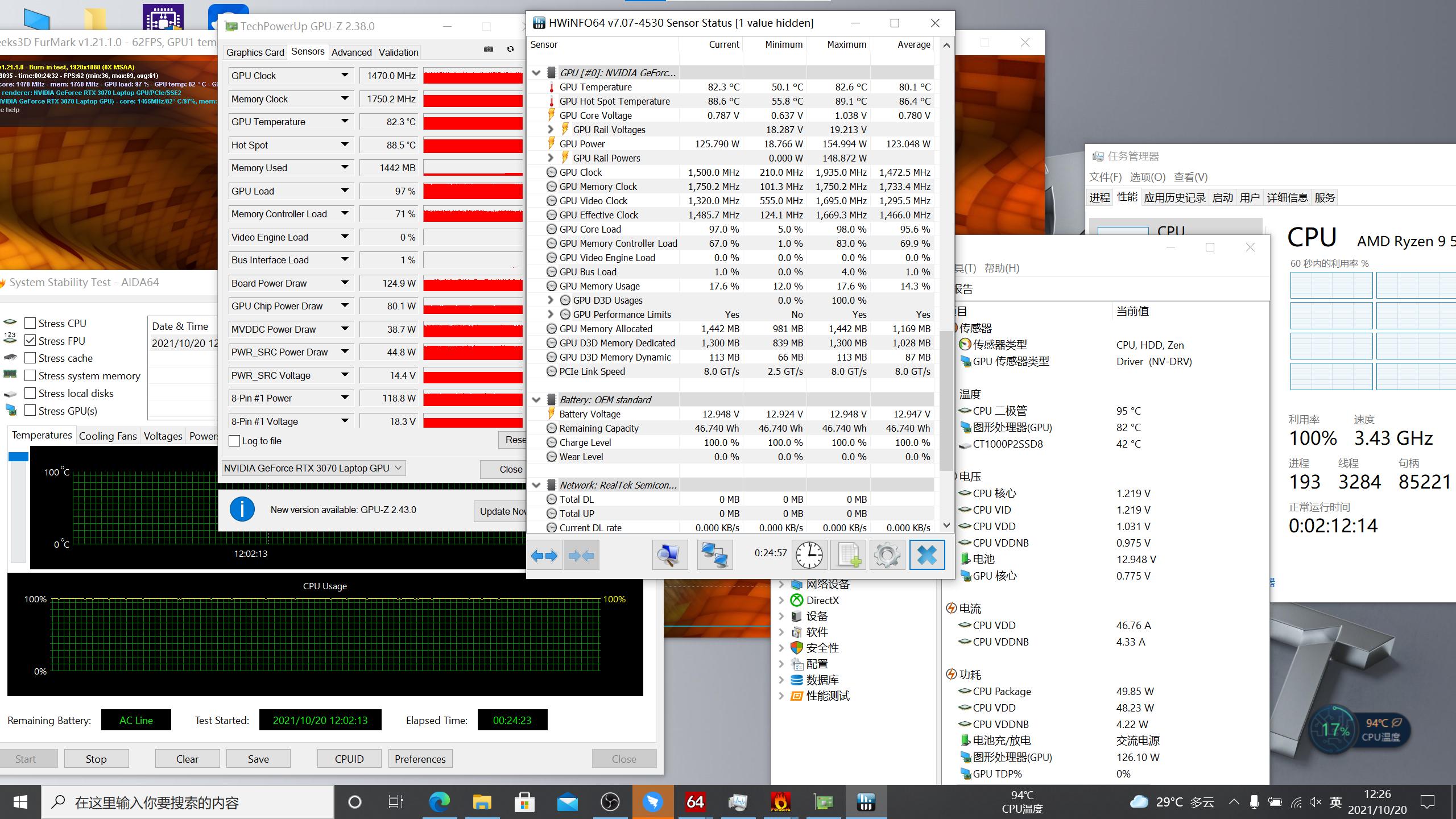The image size is (1456, 819).
Task: Check the Log to file box
Action: (234, 441)
